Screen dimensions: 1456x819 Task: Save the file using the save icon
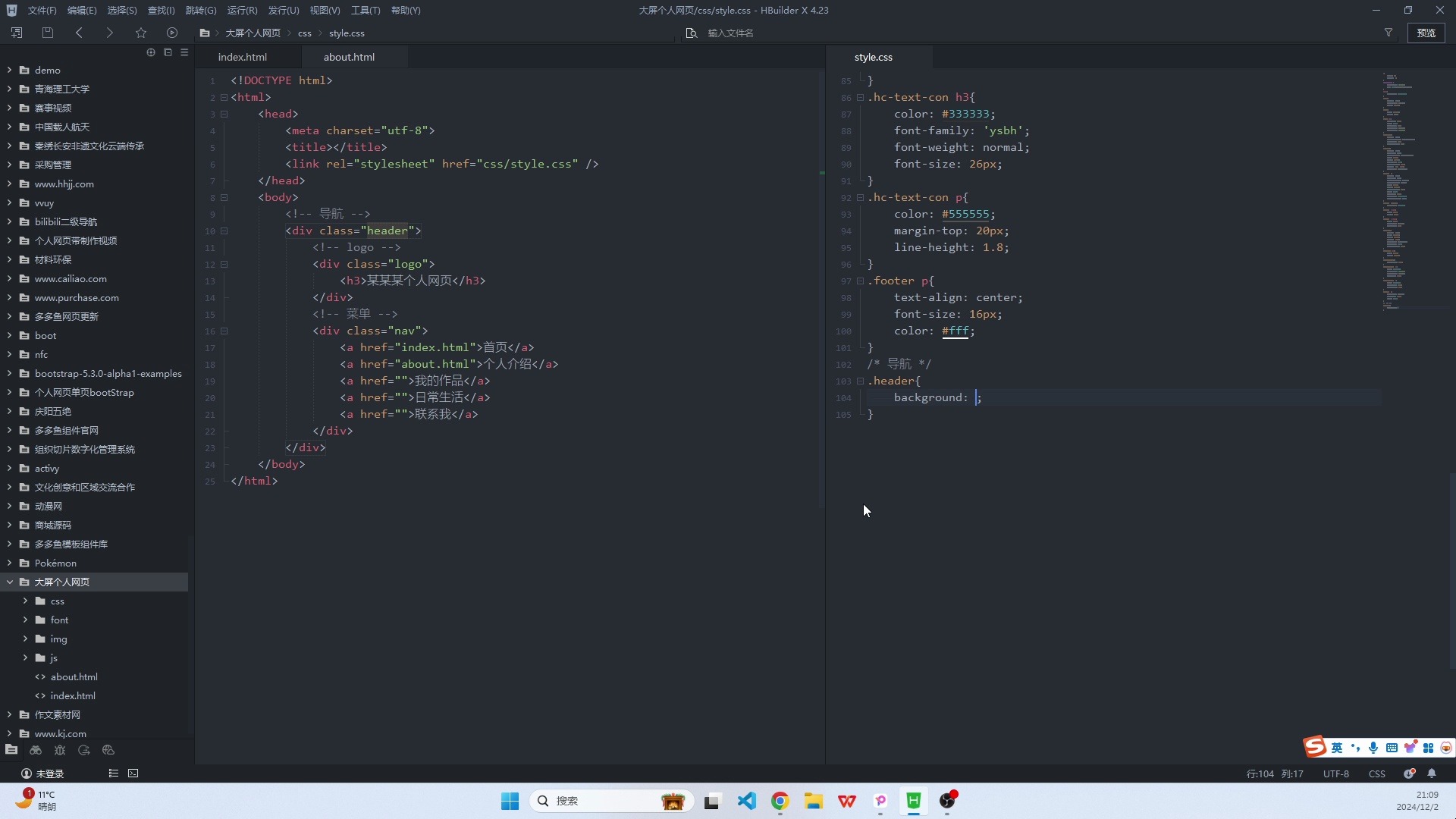(x=47, y=33)
